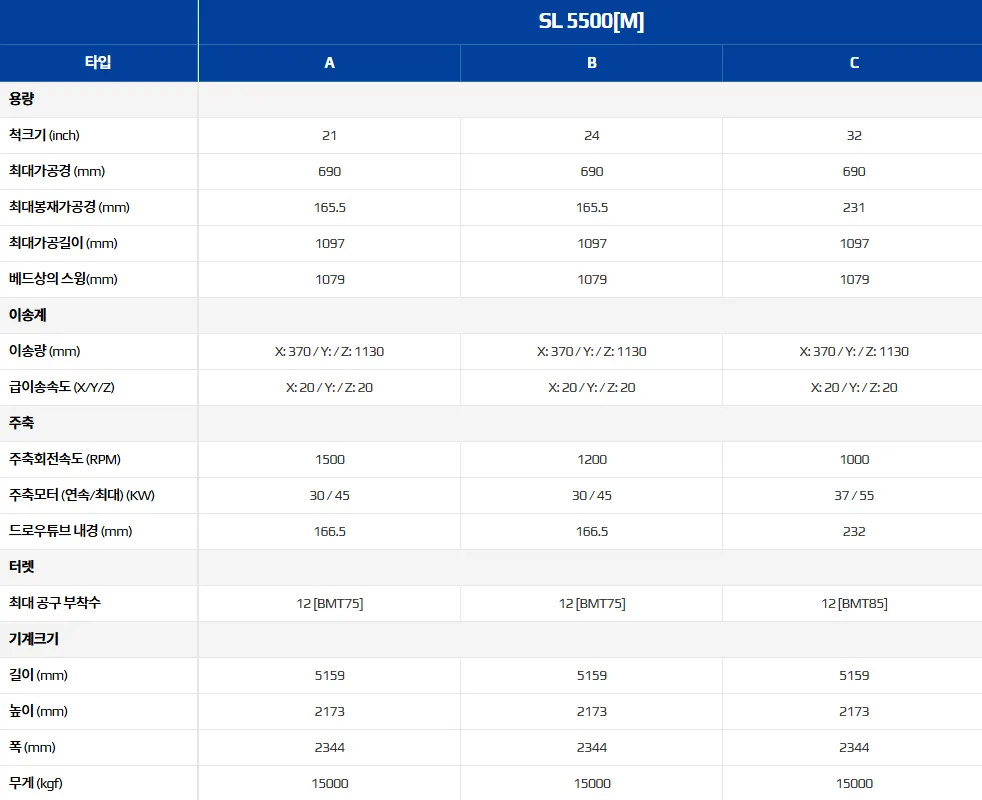Image resolution: width=982 pixels, height=800 pixels.
Task: Click the 최대 공구 부착수 row label
Action: (x=54, y=603)
